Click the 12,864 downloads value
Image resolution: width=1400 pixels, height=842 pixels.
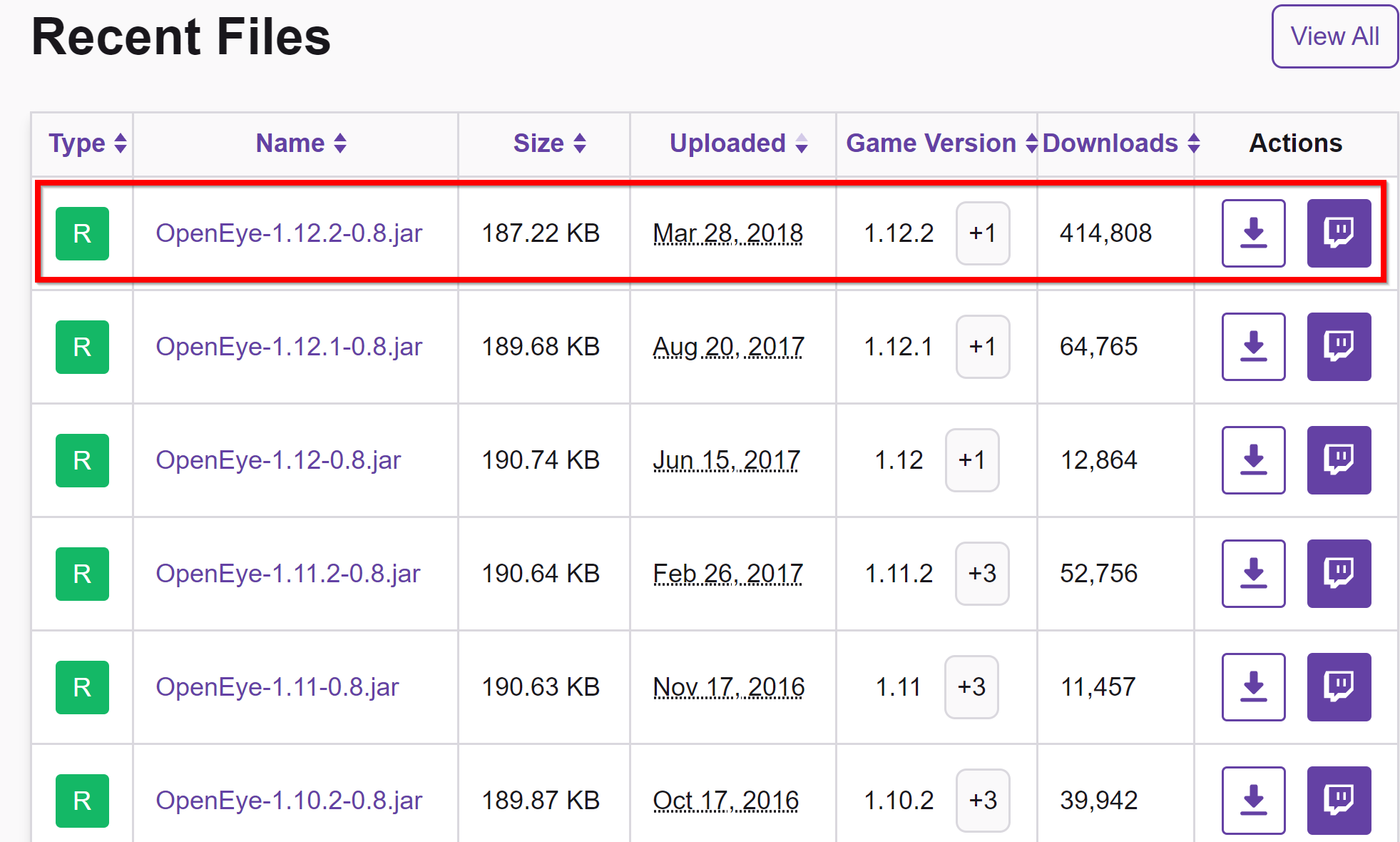(x=1099, y=460)
